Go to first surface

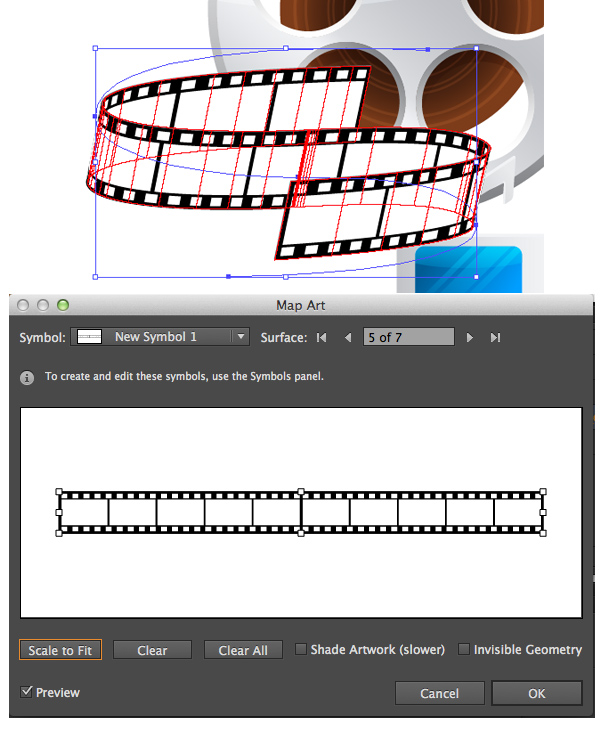[x=322, y=337]
